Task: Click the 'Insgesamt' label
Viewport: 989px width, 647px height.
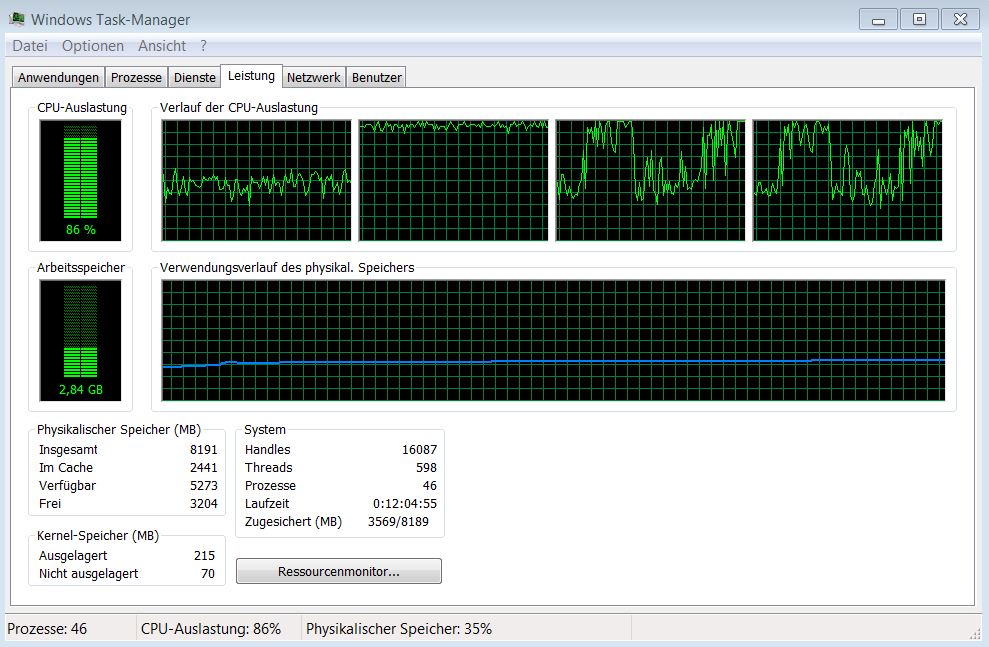Action: 68,450
